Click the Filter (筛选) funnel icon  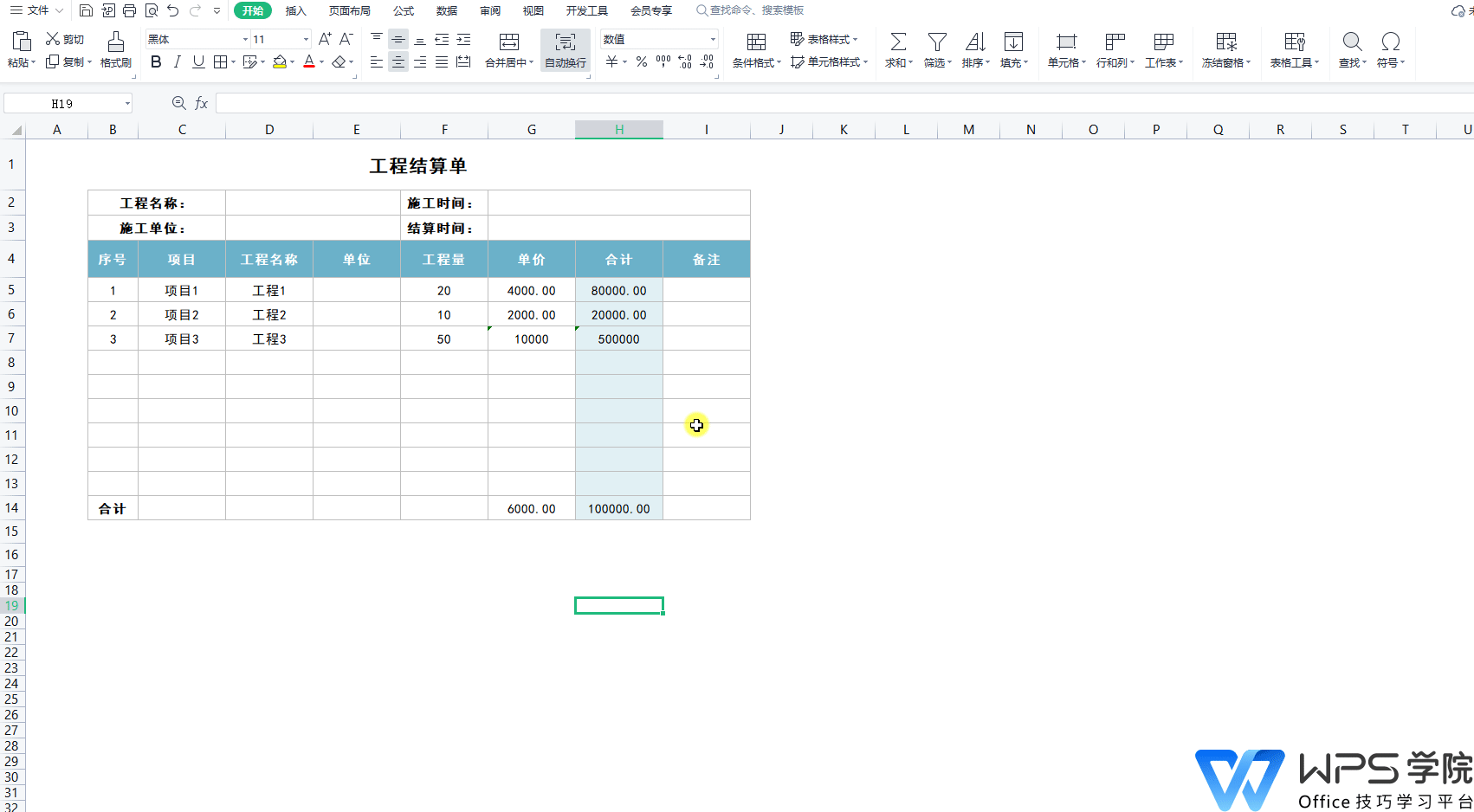coord(937,42)
